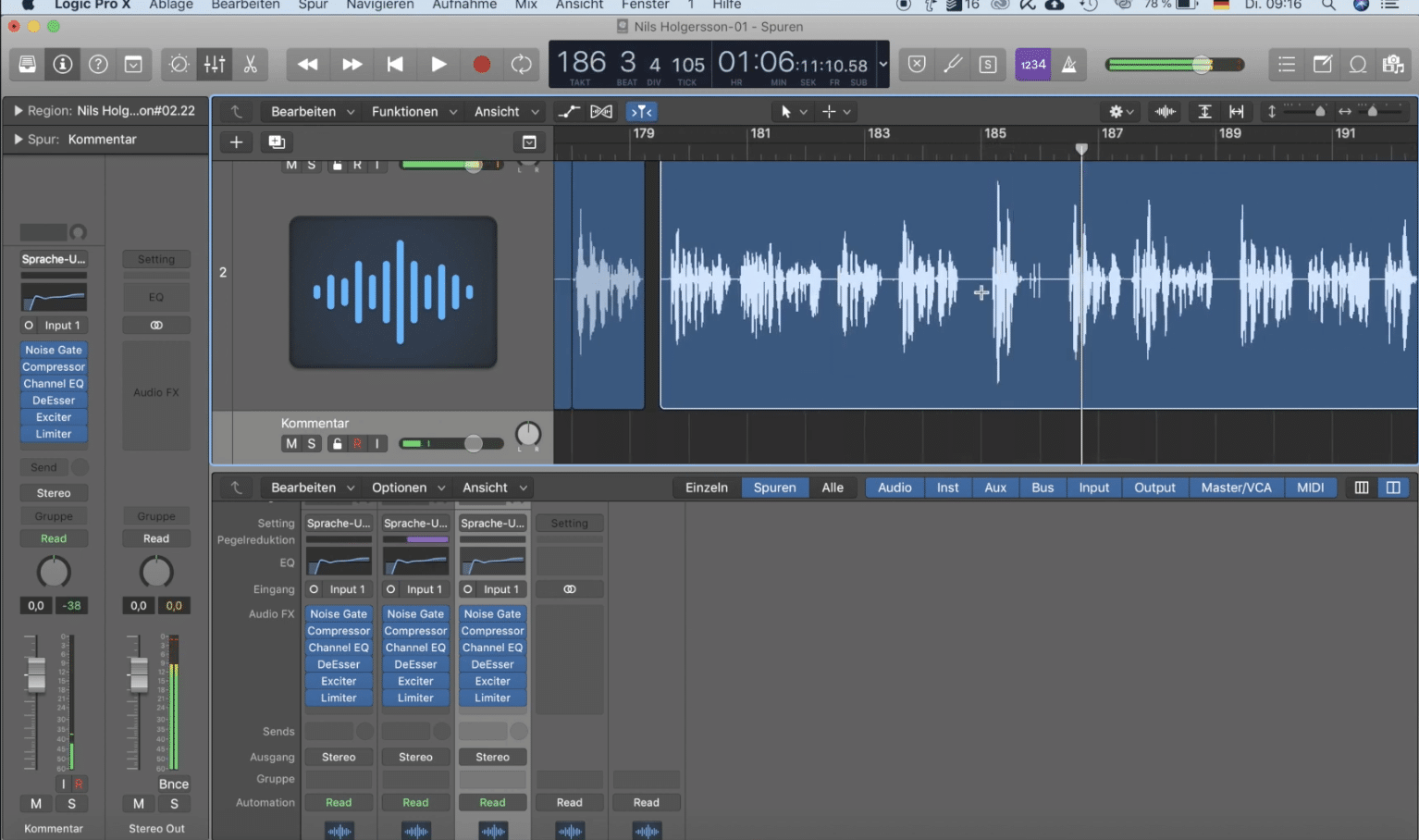1419x840 pixels.
Task: Start playback with the Play button
Action: (438, 64)
